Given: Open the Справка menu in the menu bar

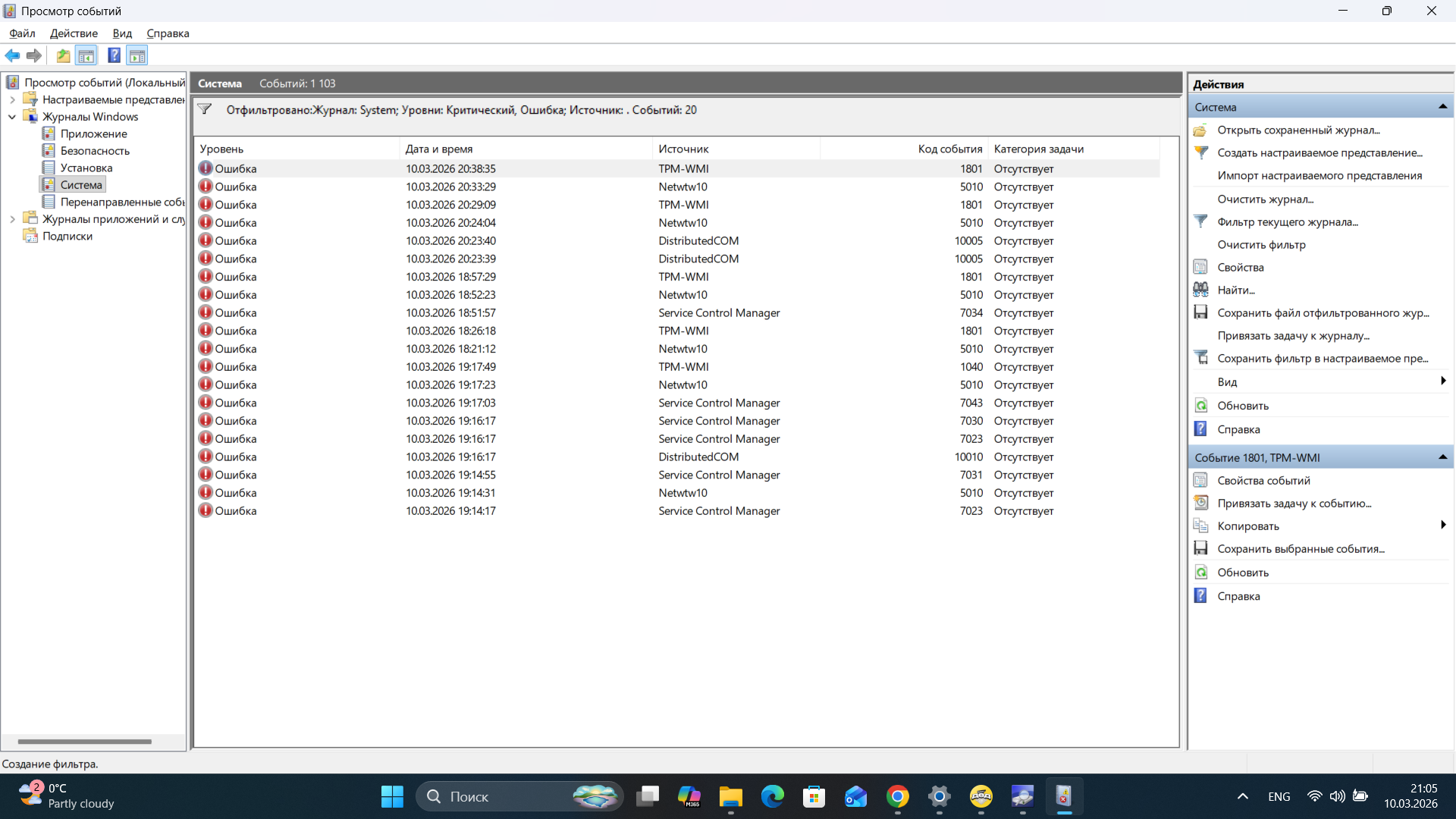Looking at the screenshot, I should 168,33.
